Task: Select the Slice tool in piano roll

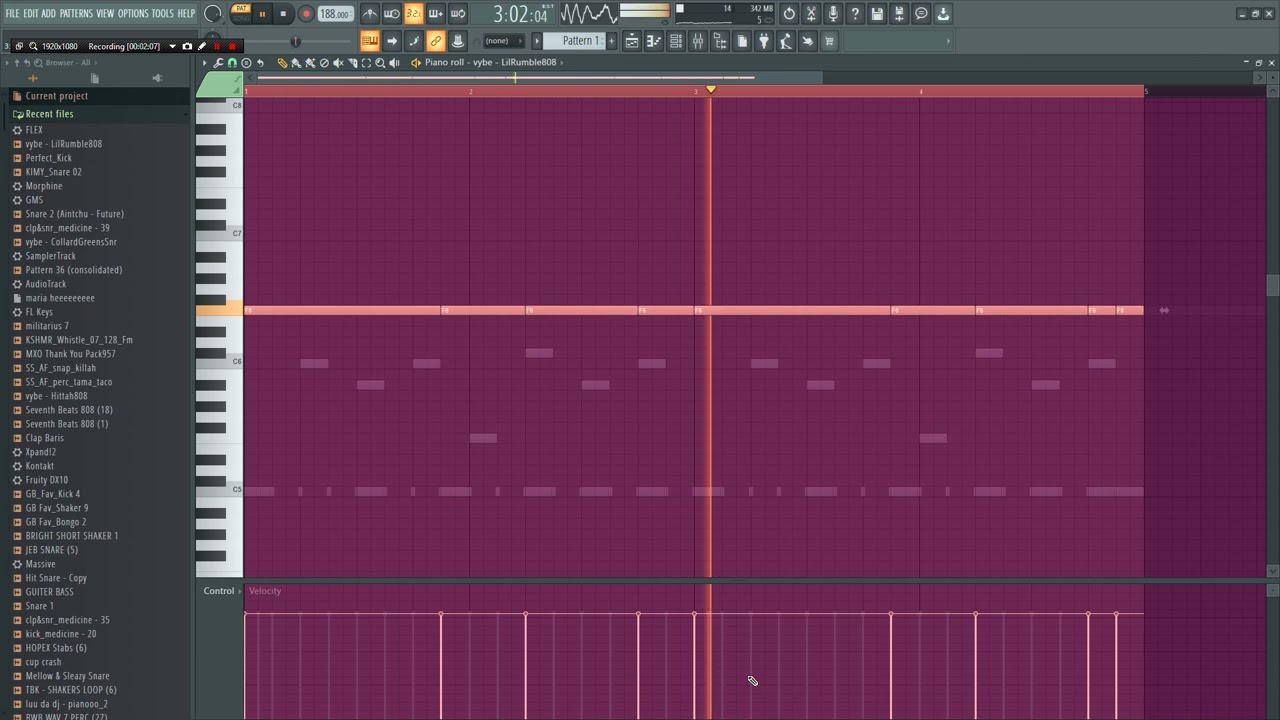Action: click(352, 63)
